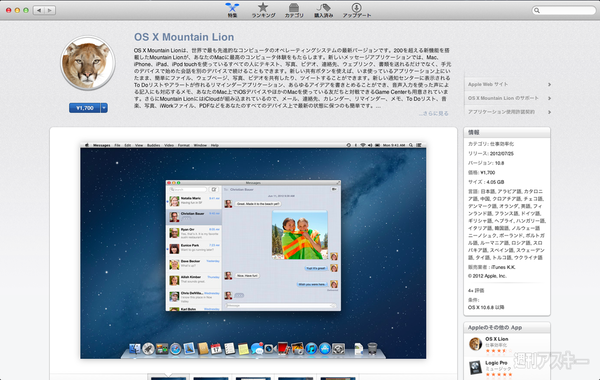Open the Logic Pro app icon
Screen dimensions: 600x380
pos(476,367)
